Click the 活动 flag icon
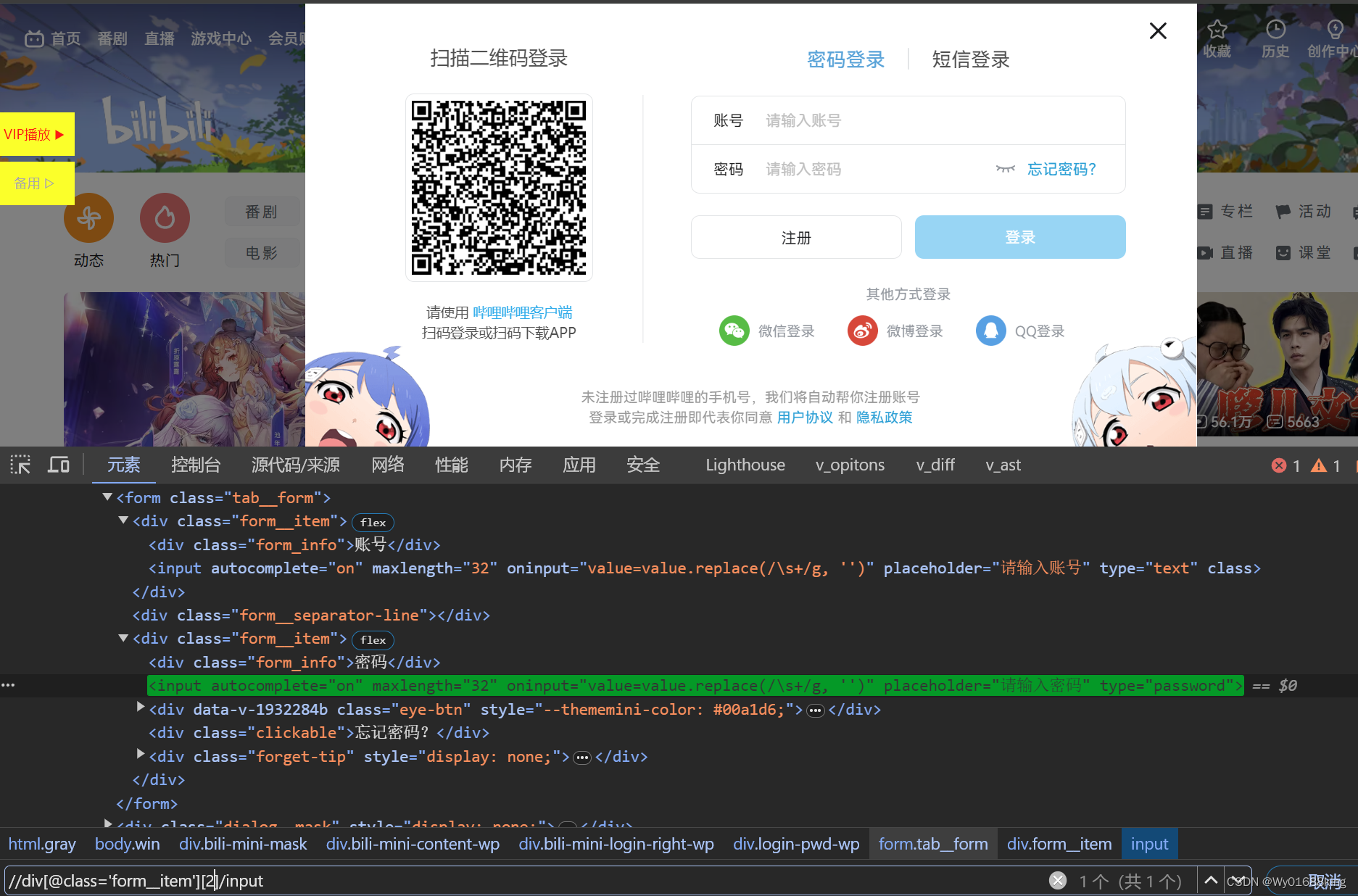Image resolution: width=1358 pixels, height=896 pixels. tap(1283, 212)
